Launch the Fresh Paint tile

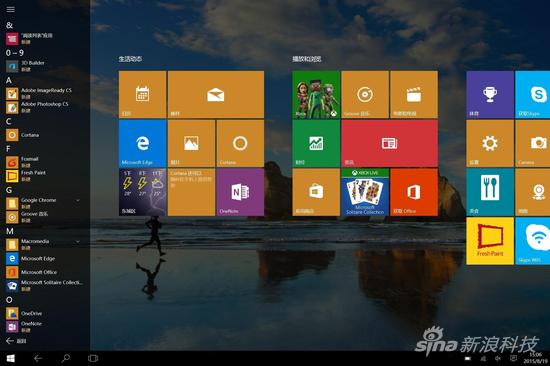point(490,241)
